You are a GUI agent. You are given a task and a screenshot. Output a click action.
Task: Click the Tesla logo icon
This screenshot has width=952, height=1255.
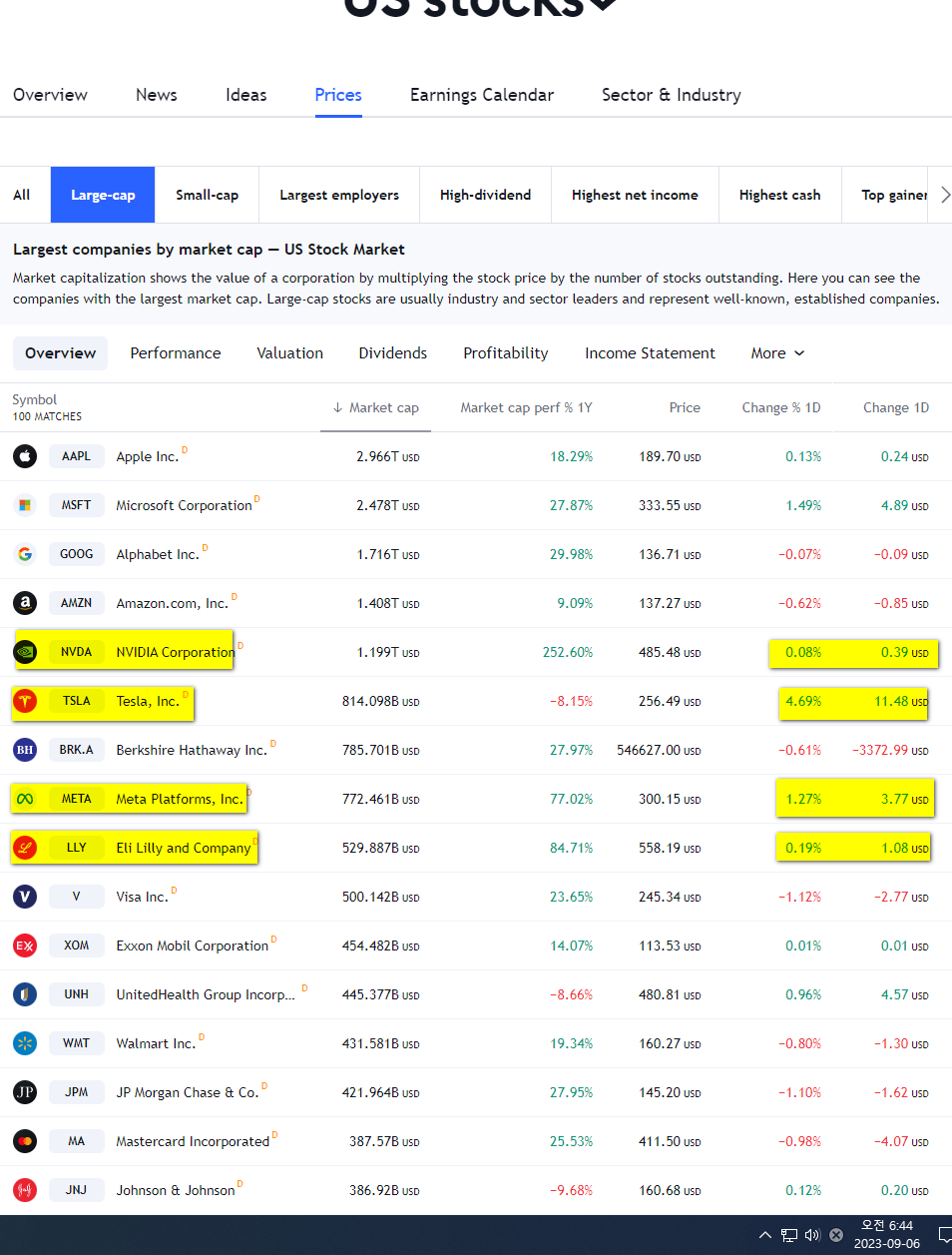pos(25,701)
